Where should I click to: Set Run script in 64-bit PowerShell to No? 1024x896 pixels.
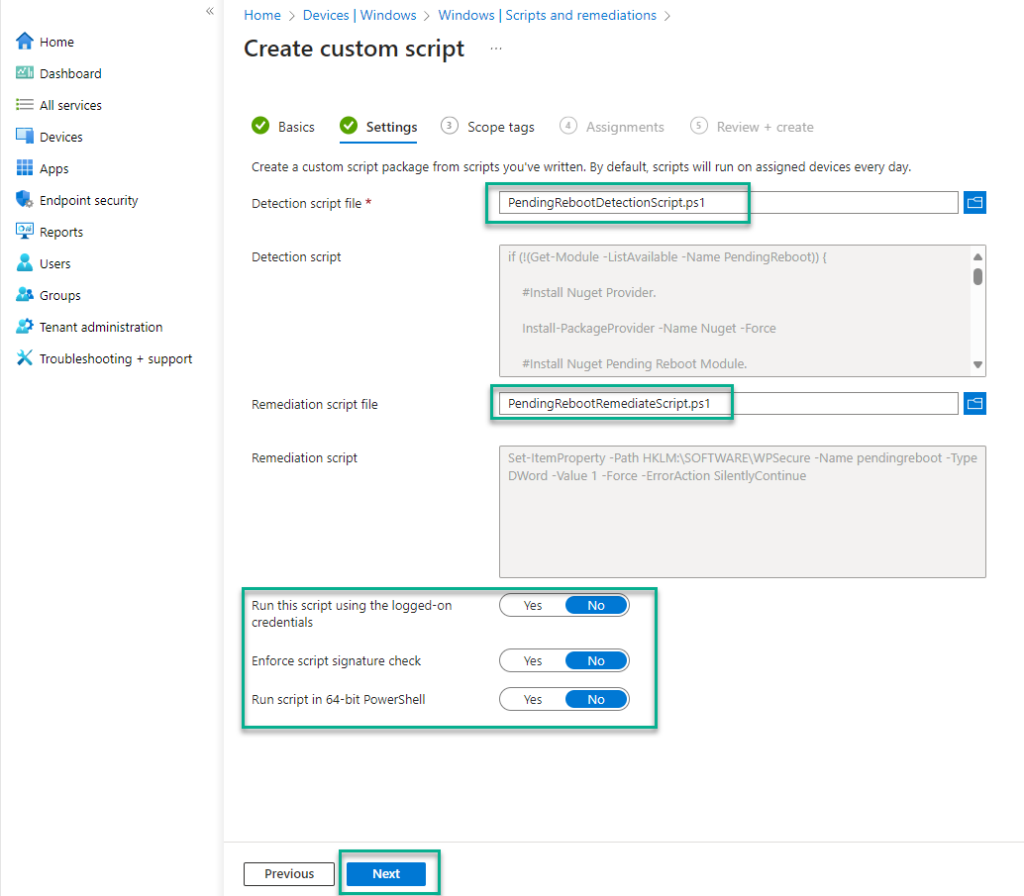[596, 699]
